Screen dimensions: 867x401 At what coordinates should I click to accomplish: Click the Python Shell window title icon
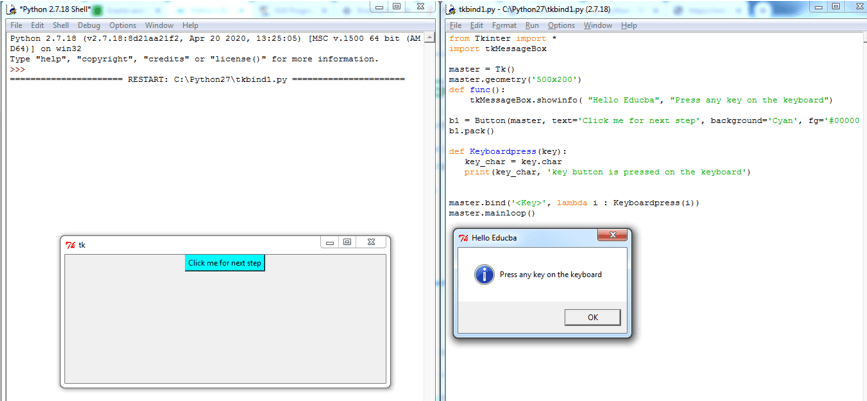pos(10,9)
